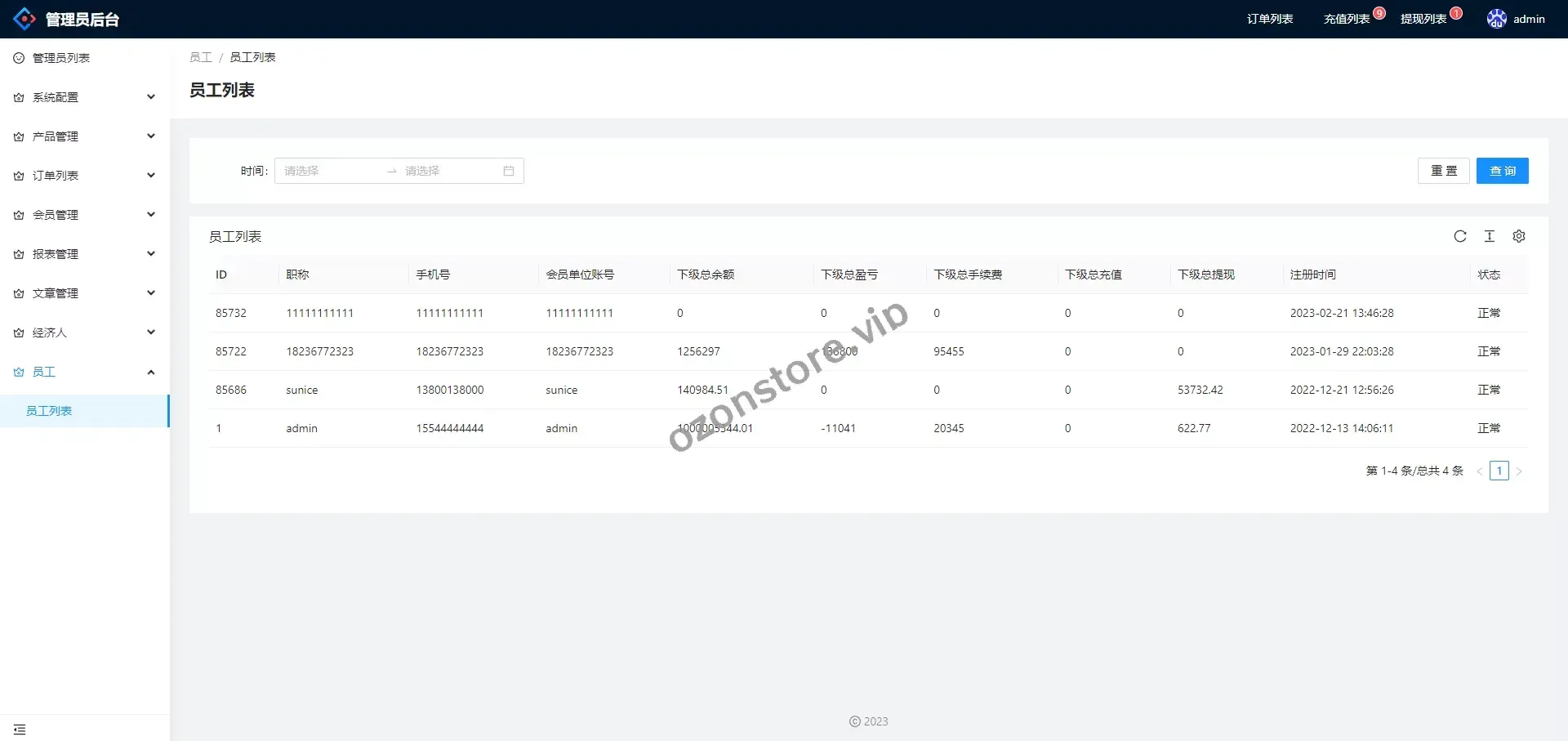Click the 重置 button
1568x741 pixels.
1443,171
